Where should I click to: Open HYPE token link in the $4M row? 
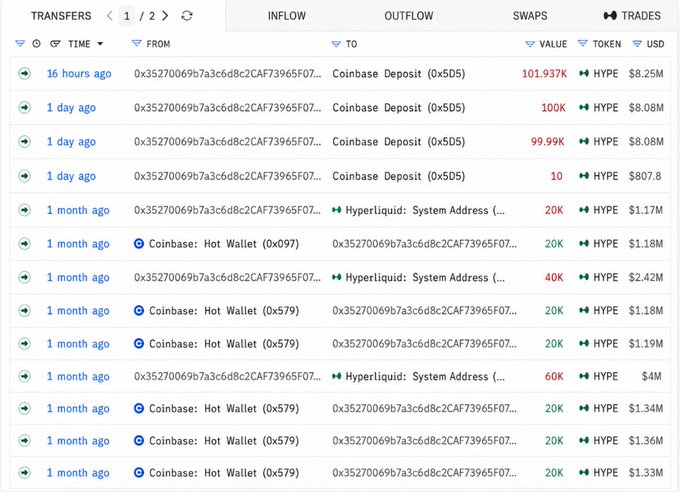coord(605,376)
